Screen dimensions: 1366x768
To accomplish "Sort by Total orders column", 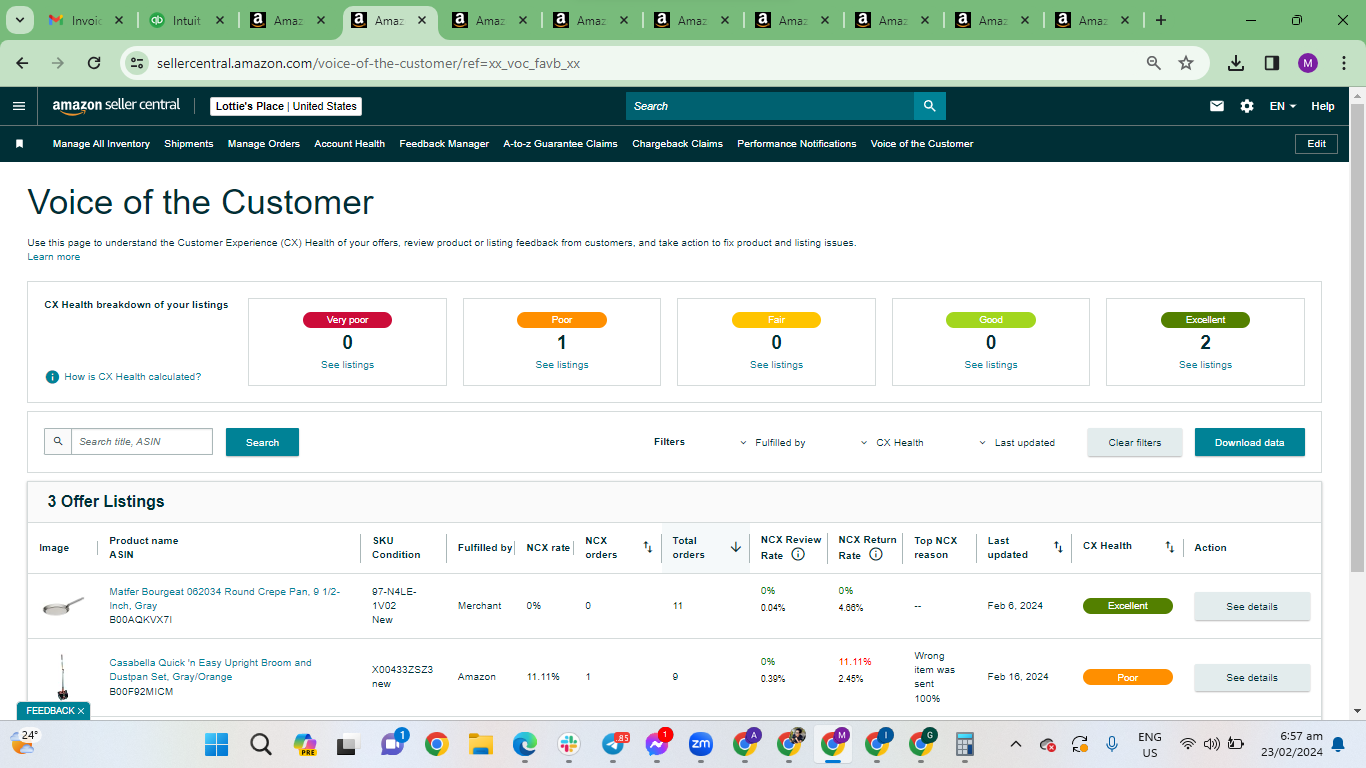I will (x=736, y=547).
